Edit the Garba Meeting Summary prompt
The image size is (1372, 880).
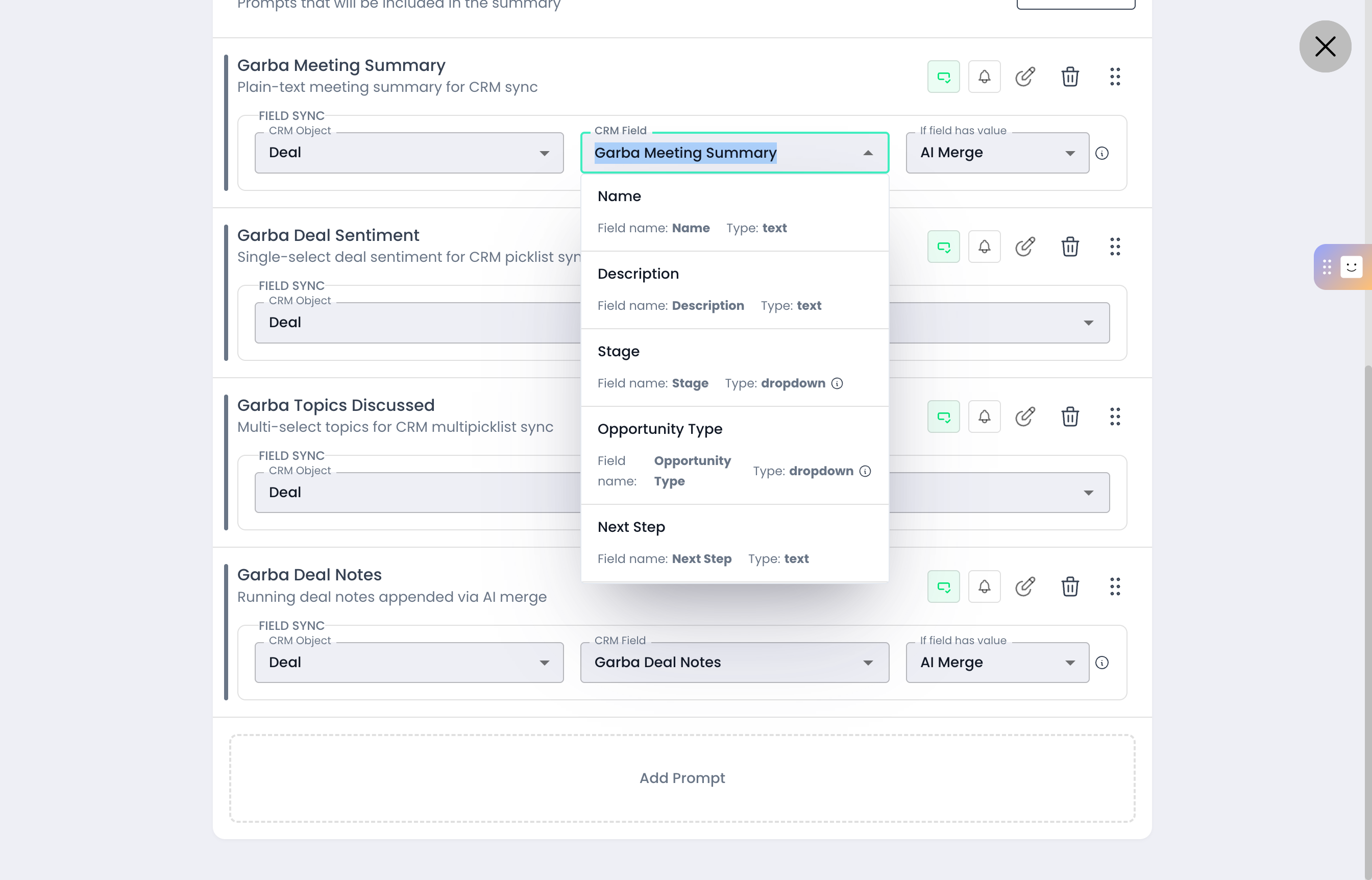[1025, 77]
